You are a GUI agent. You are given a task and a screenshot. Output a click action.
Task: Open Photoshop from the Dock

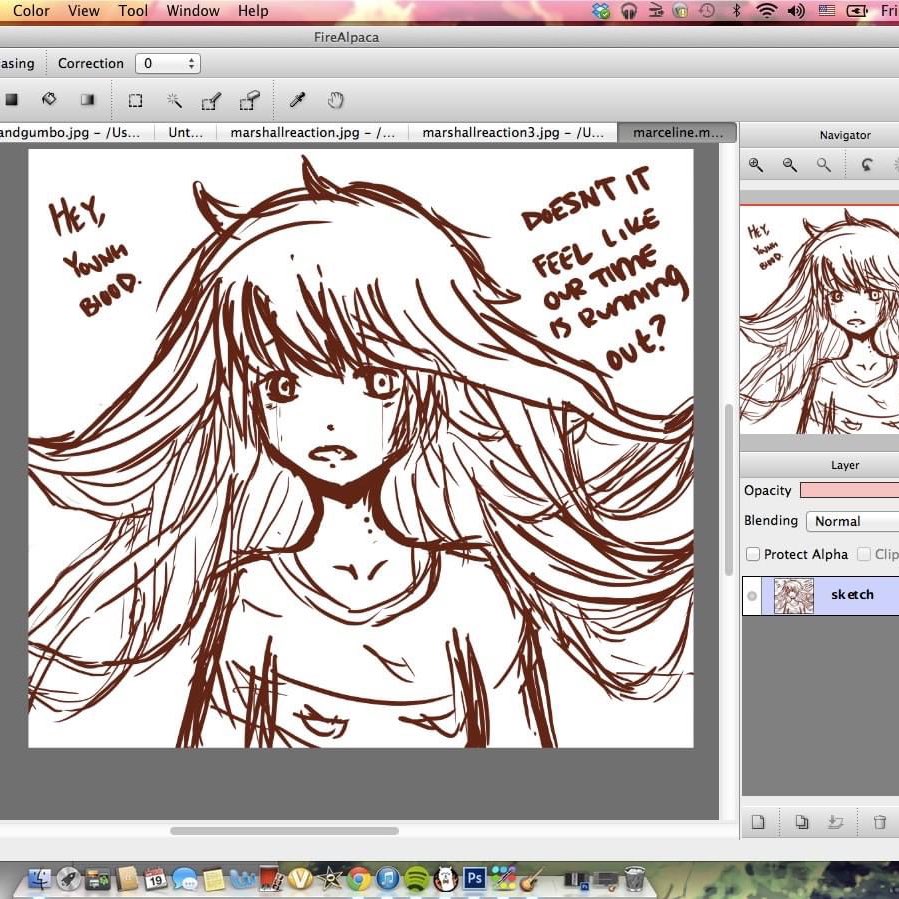click(475, 878)
